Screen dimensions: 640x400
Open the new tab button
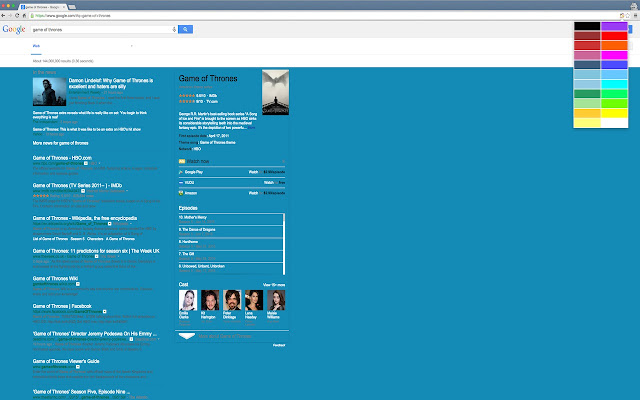(72, 7)
